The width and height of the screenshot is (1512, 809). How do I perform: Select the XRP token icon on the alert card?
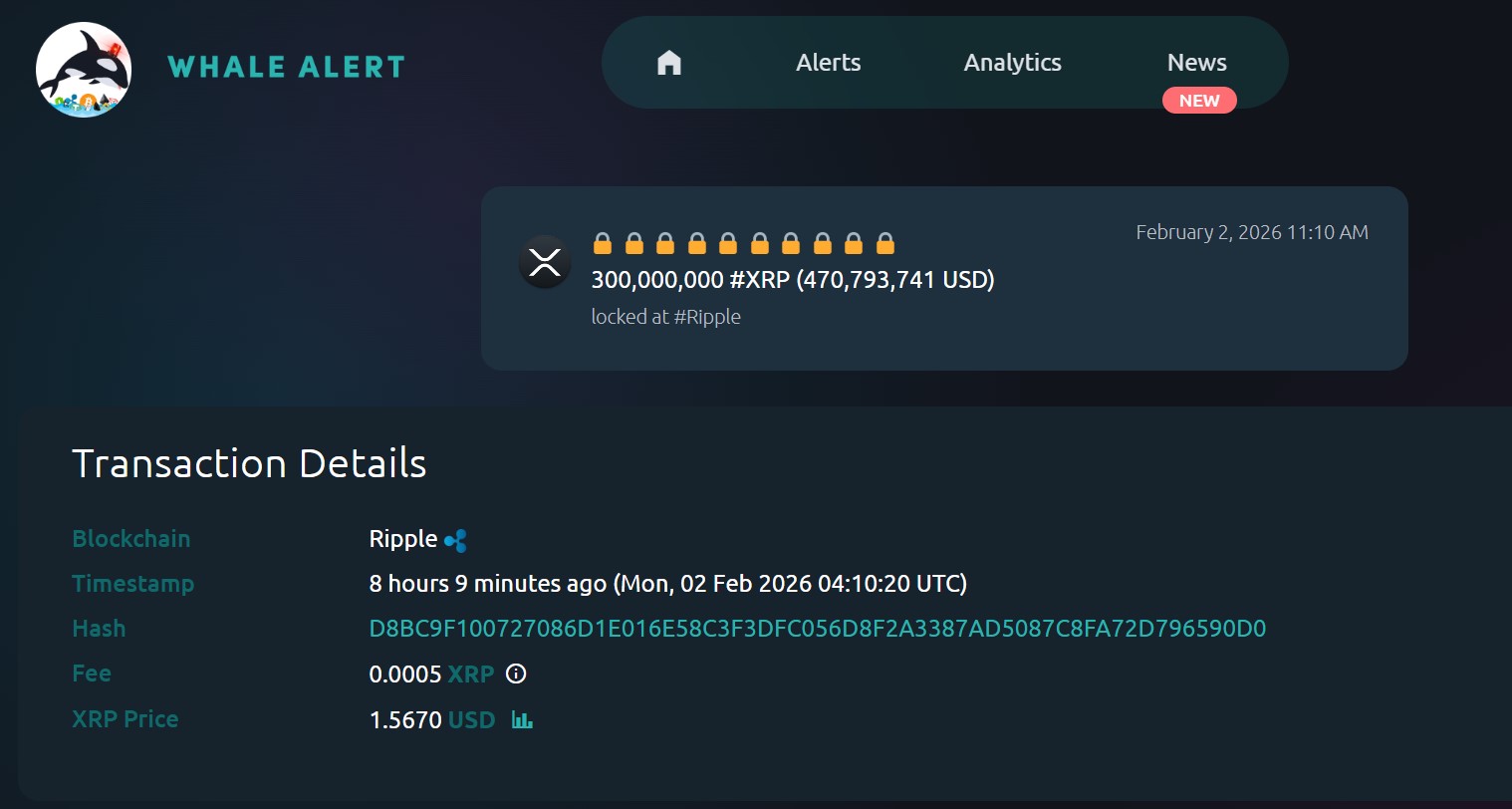pos(544,263)
